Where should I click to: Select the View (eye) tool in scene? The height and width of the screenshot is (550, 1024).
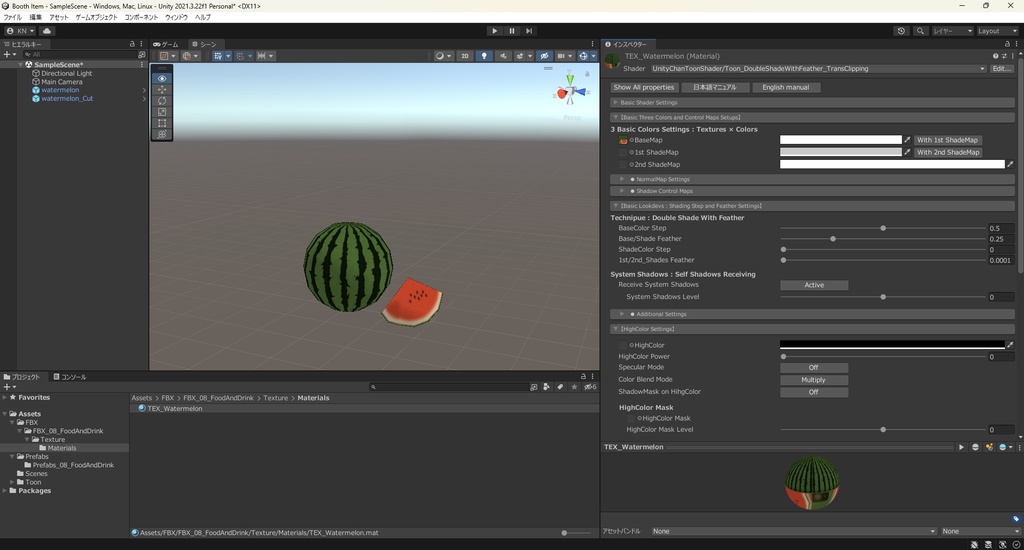[x=162, y=78]
